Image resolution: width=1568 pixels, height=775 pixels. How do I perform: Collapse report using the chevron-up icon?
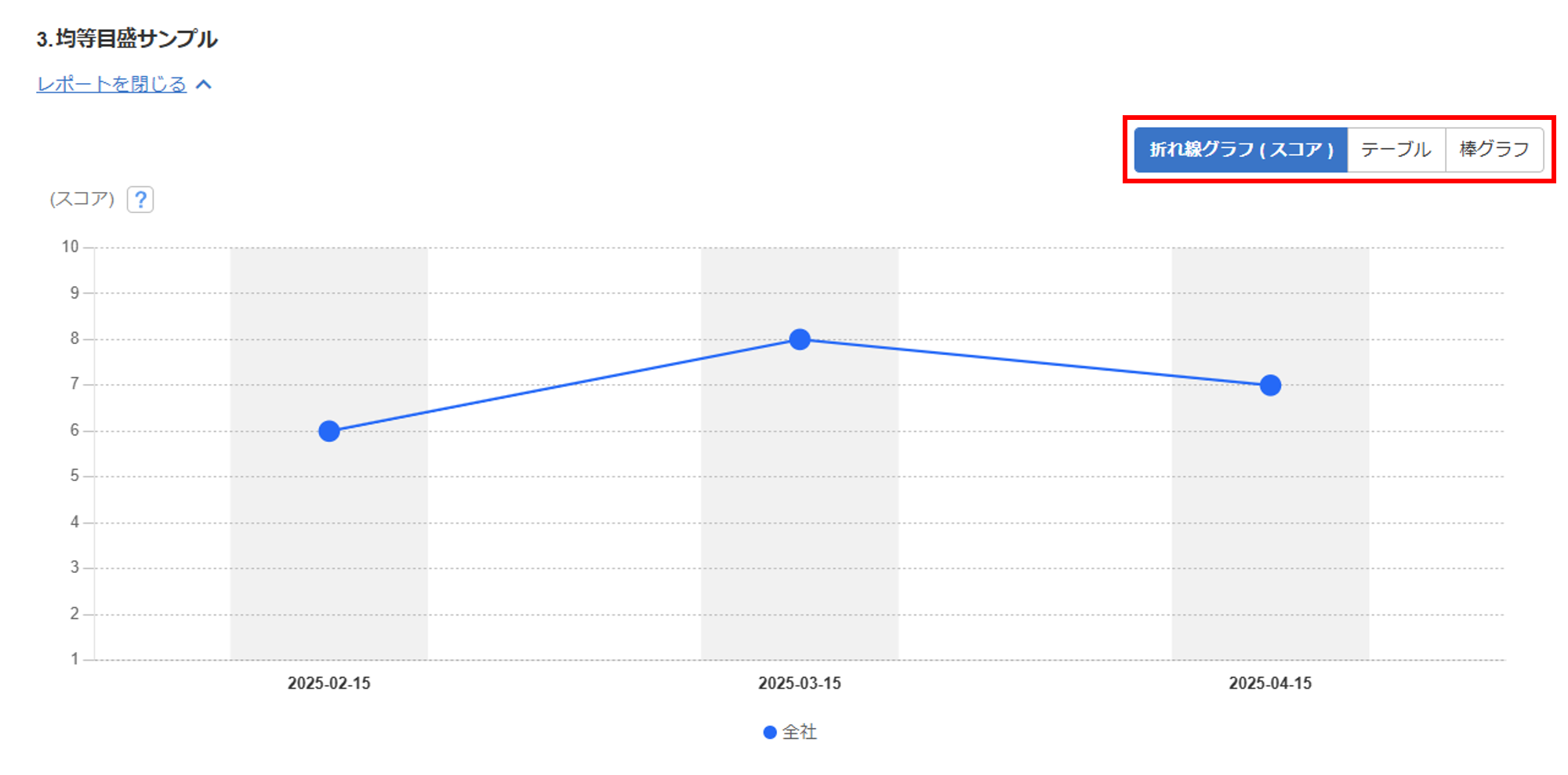(x=204, y=85)
